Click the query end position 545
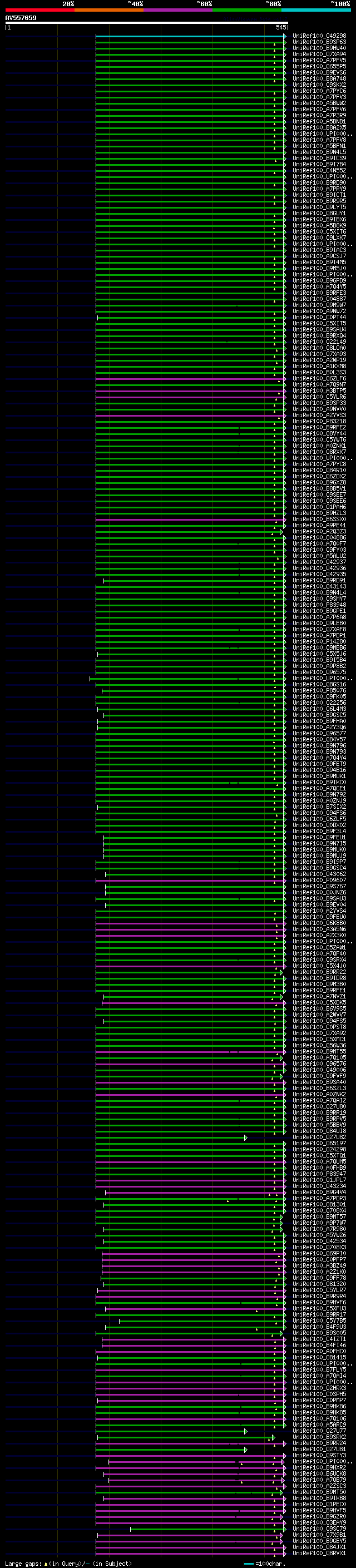Viewport: 356px width, 1568px height. [280, 27]
